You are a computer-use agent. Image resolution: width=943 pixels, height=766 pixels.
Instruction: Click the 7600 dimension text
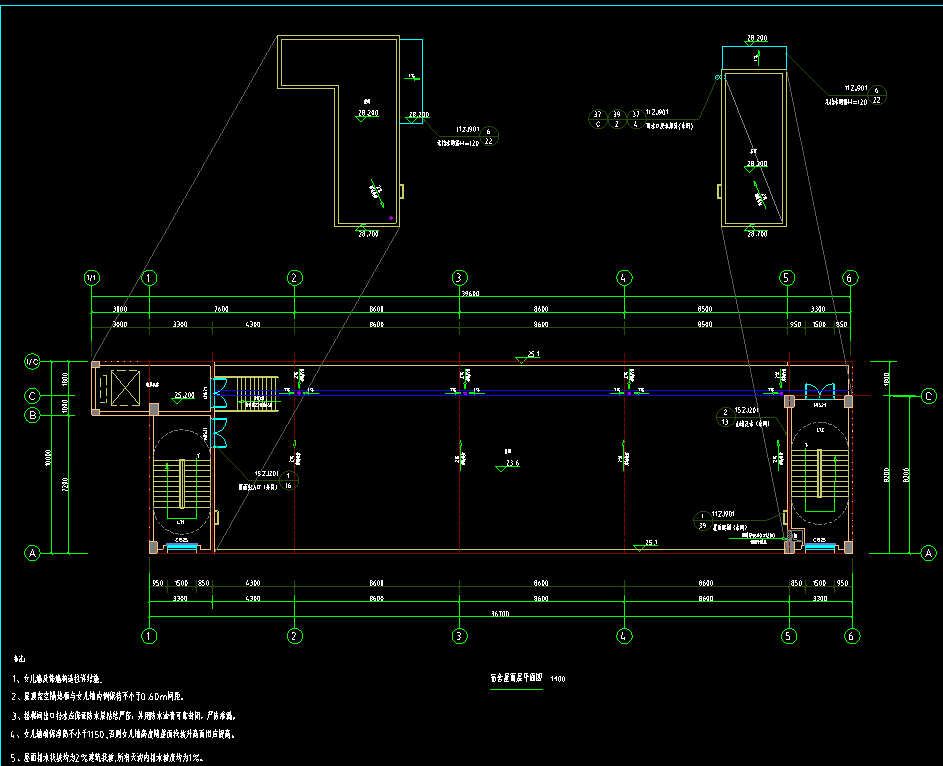pyautogui.click(x=222, y=310)
